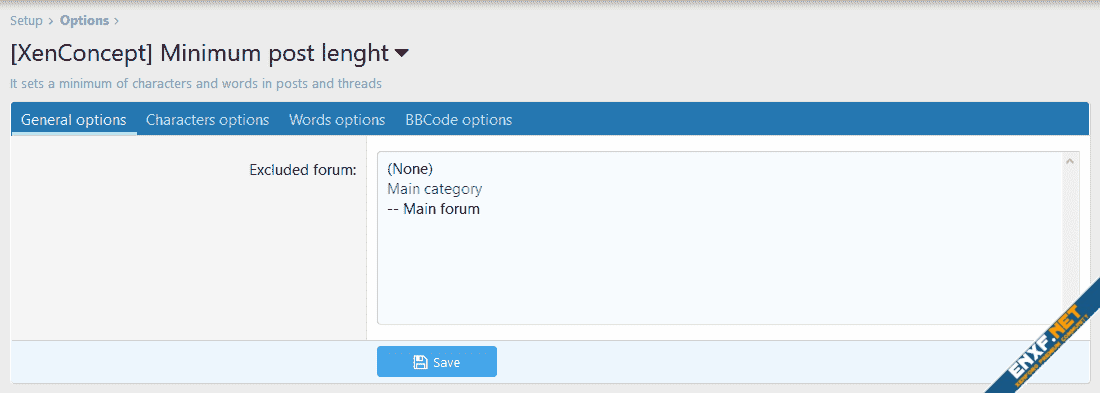1100x393 pixels.
Task: Open the title dropdown arrow next to lenght
Action: pyautogui.click(x=401, y=53)
